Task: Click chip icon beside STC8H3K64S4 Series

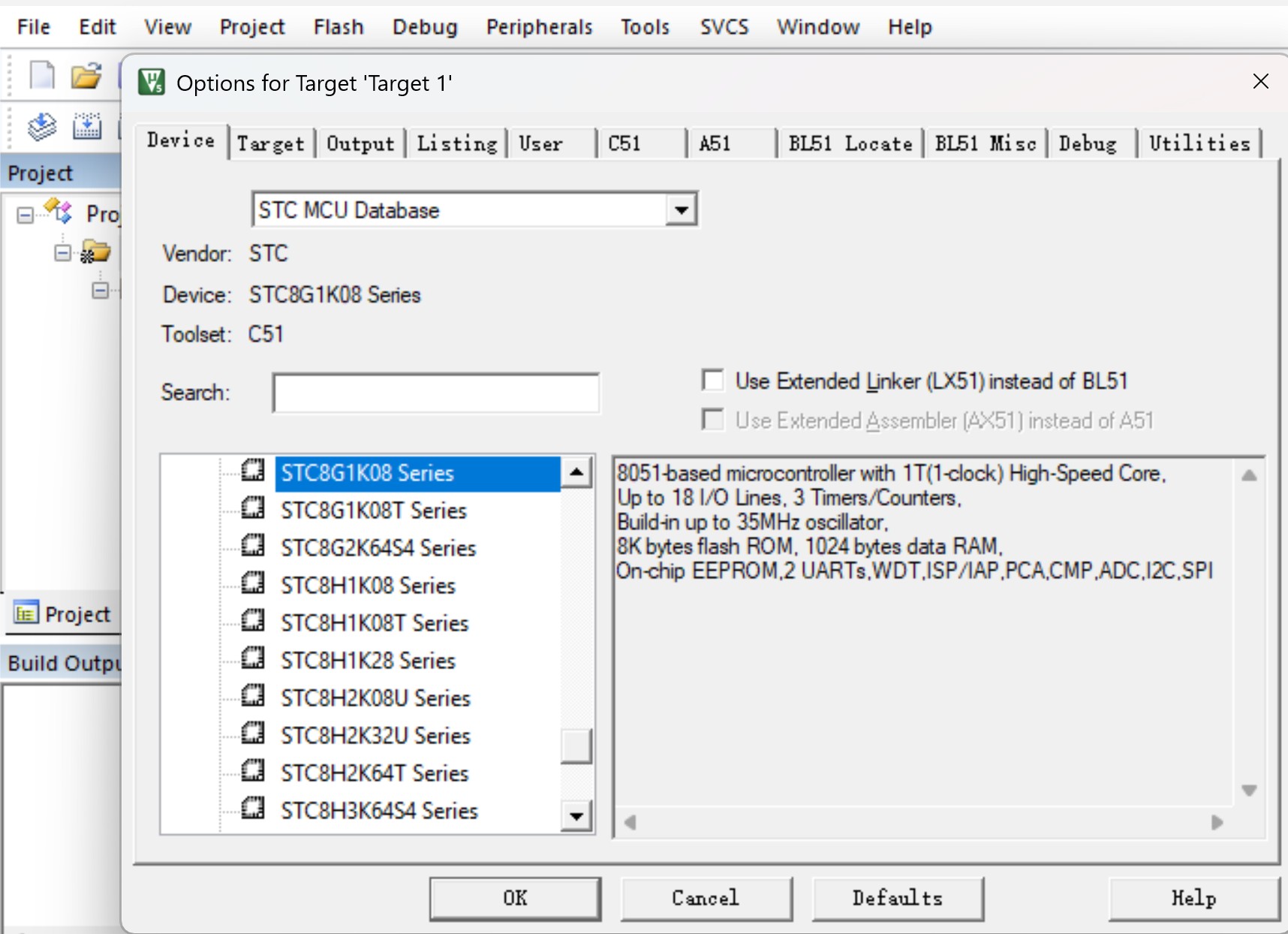Action: 253,809
